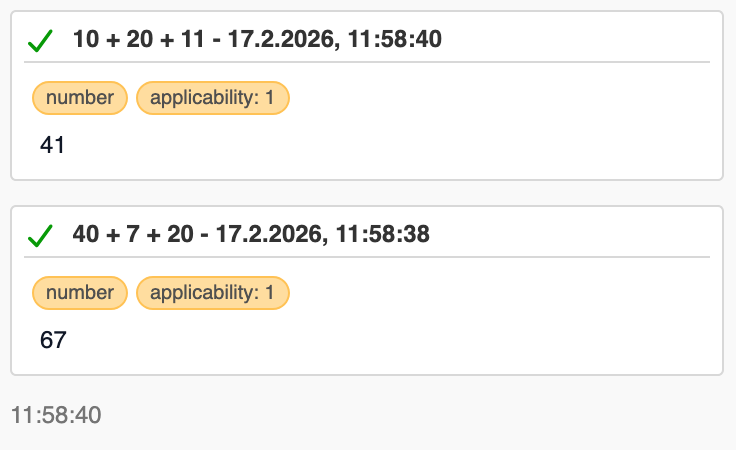This screenshot has width=736, height=450.
Task: Click the applicability: 1 tag above result 67
Action: 213,293
